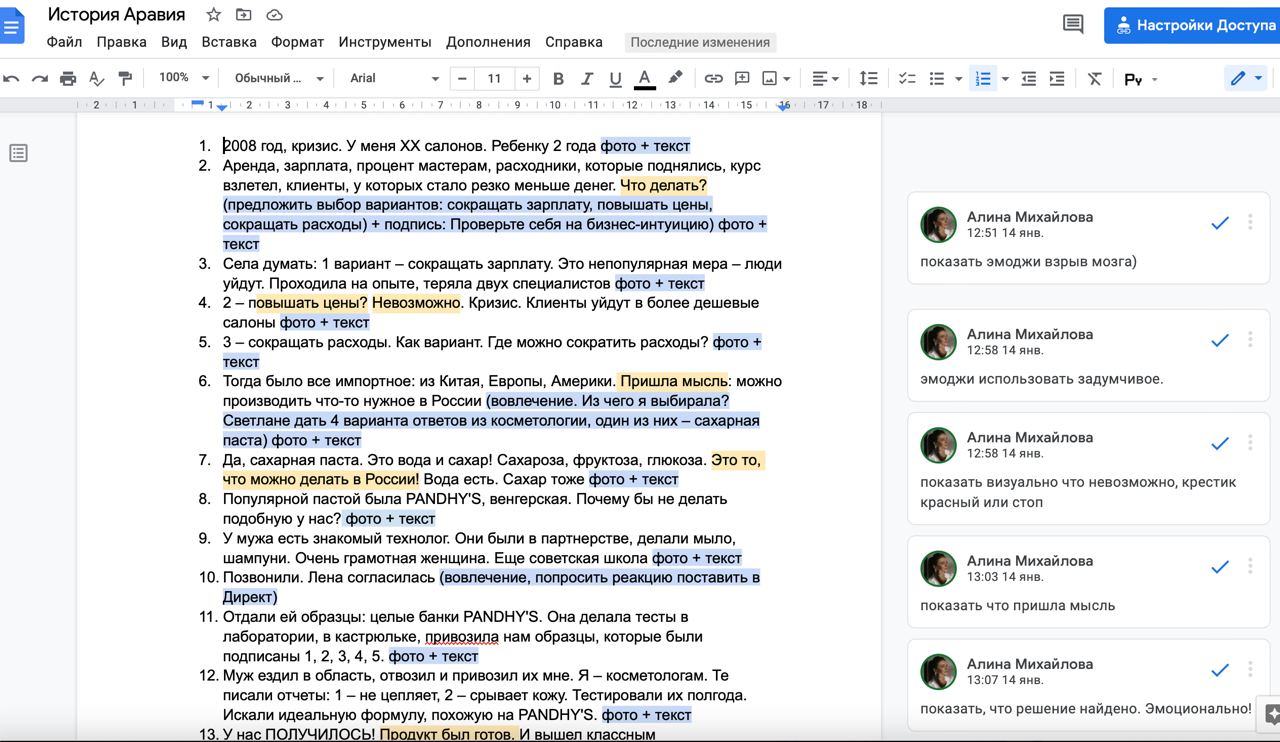Show document outline in left sidebar
Image resolution: width=1280 pixels, height=742 pixels.
pyautogui.click(x=18, y=153)
